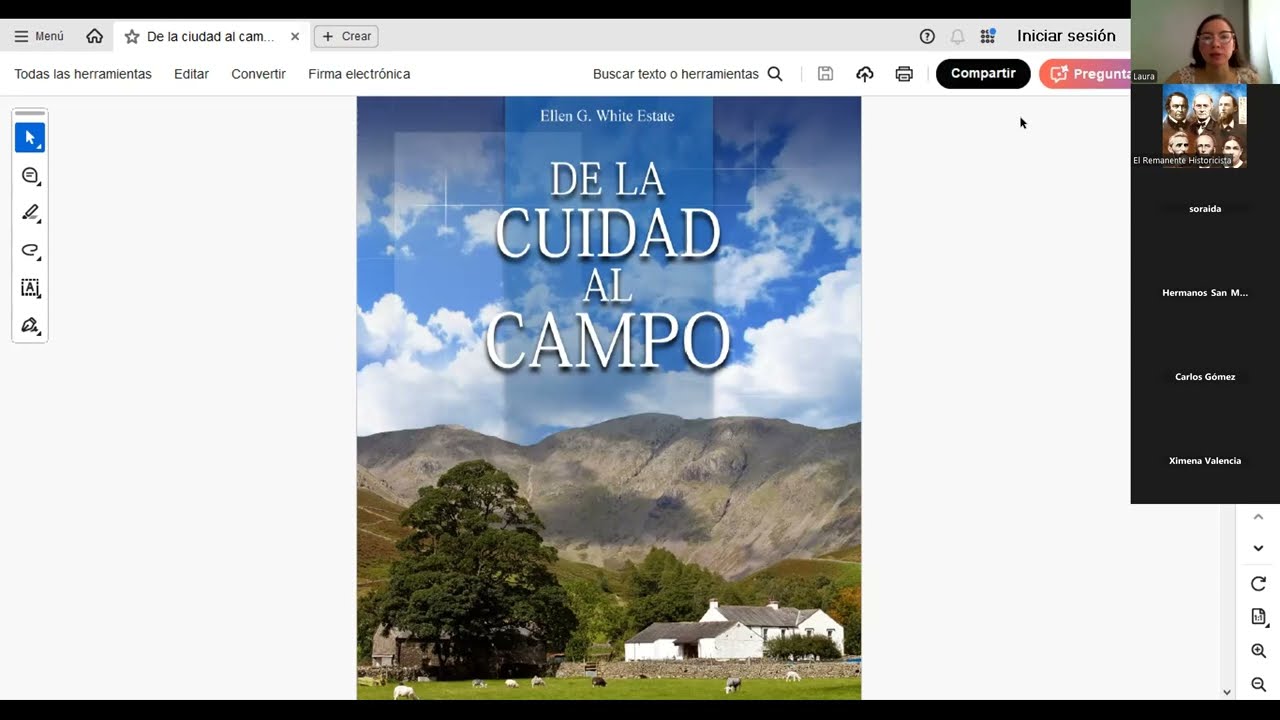Open the Convertir menu

[258, 74]
